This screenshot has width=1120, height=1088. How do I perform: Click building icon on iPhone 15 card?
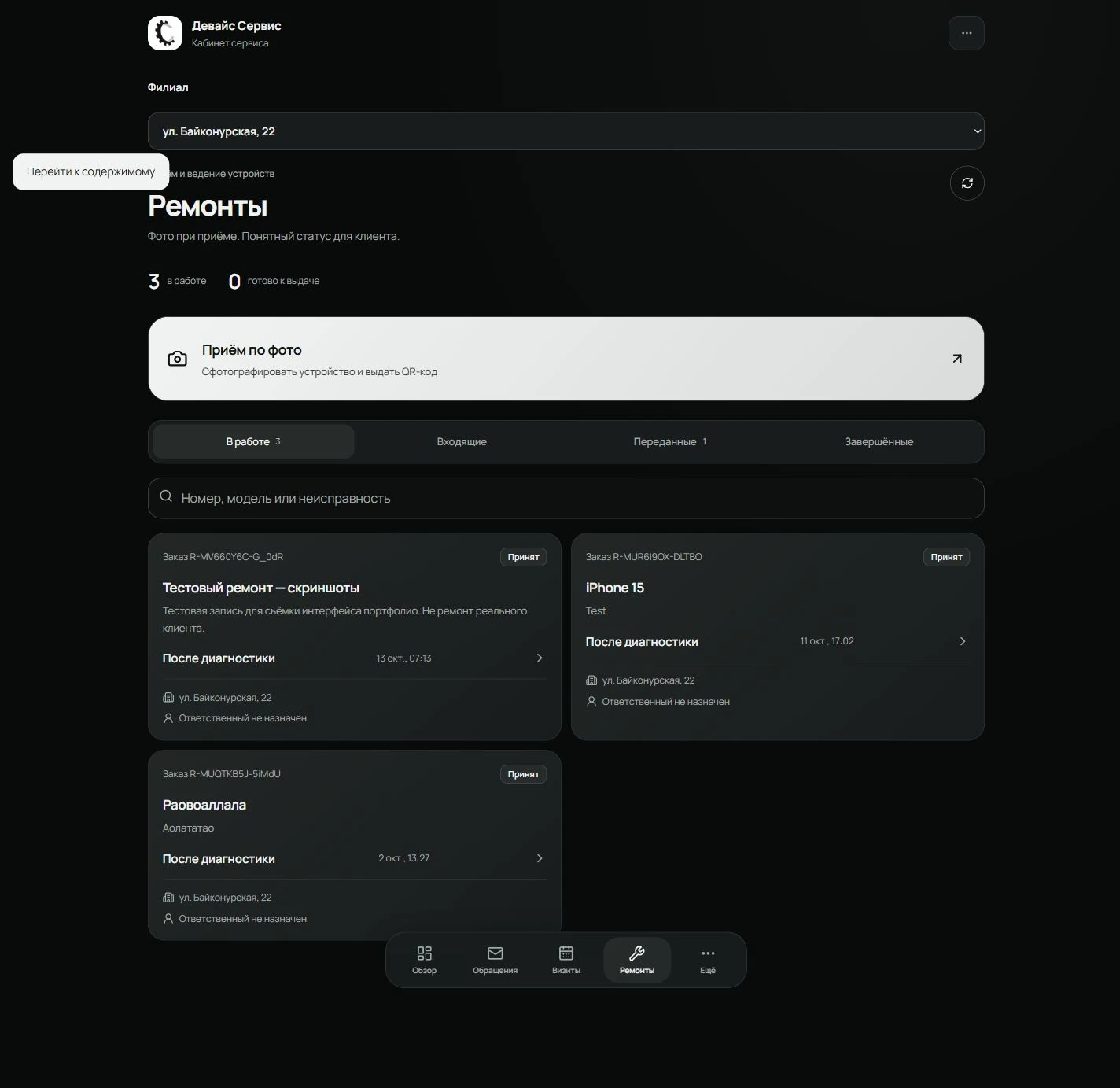(591, 680)
